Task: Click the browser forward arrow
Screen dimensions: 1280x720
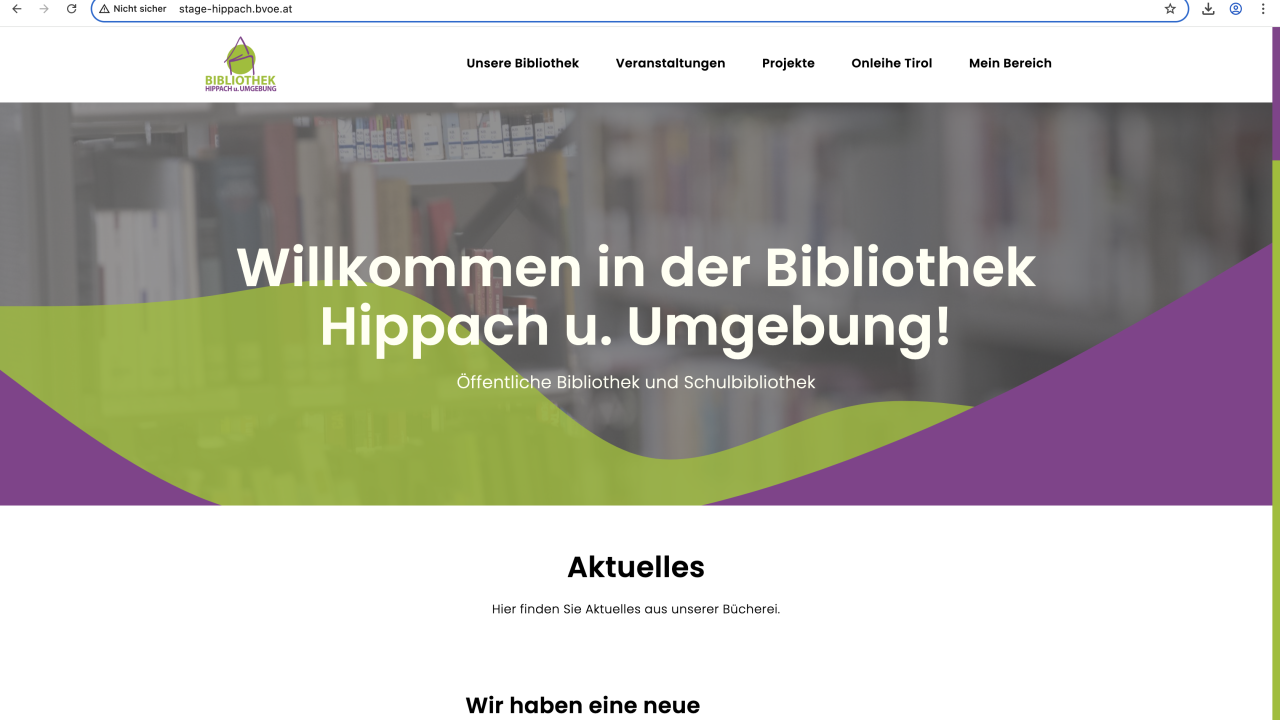Action: [x=44, y=9]
